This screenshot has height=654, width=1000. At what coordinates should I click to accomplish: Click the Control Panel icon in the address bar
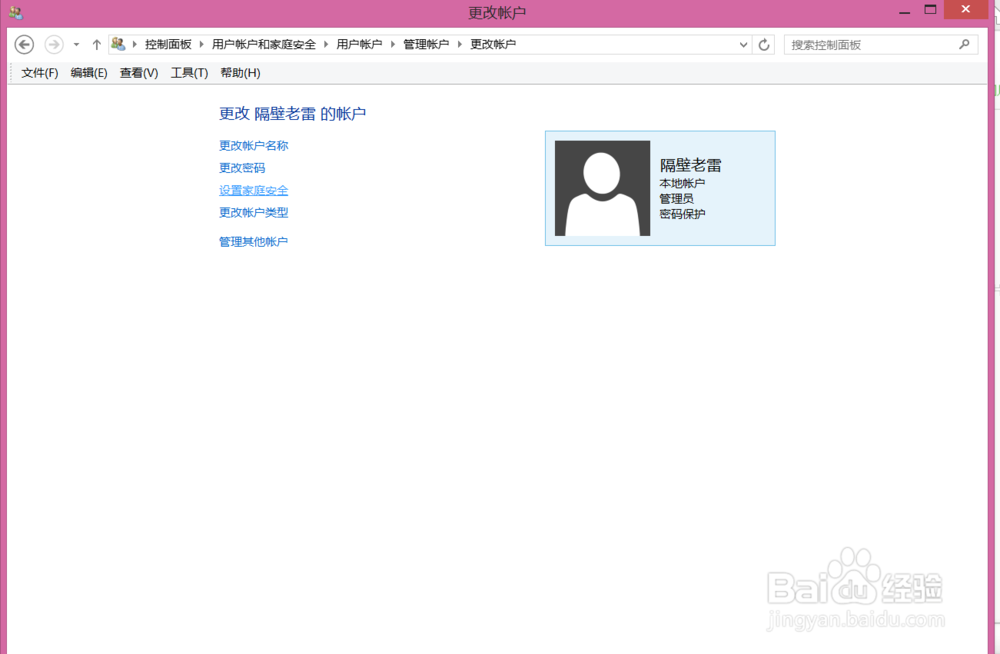tap(119, 44)
